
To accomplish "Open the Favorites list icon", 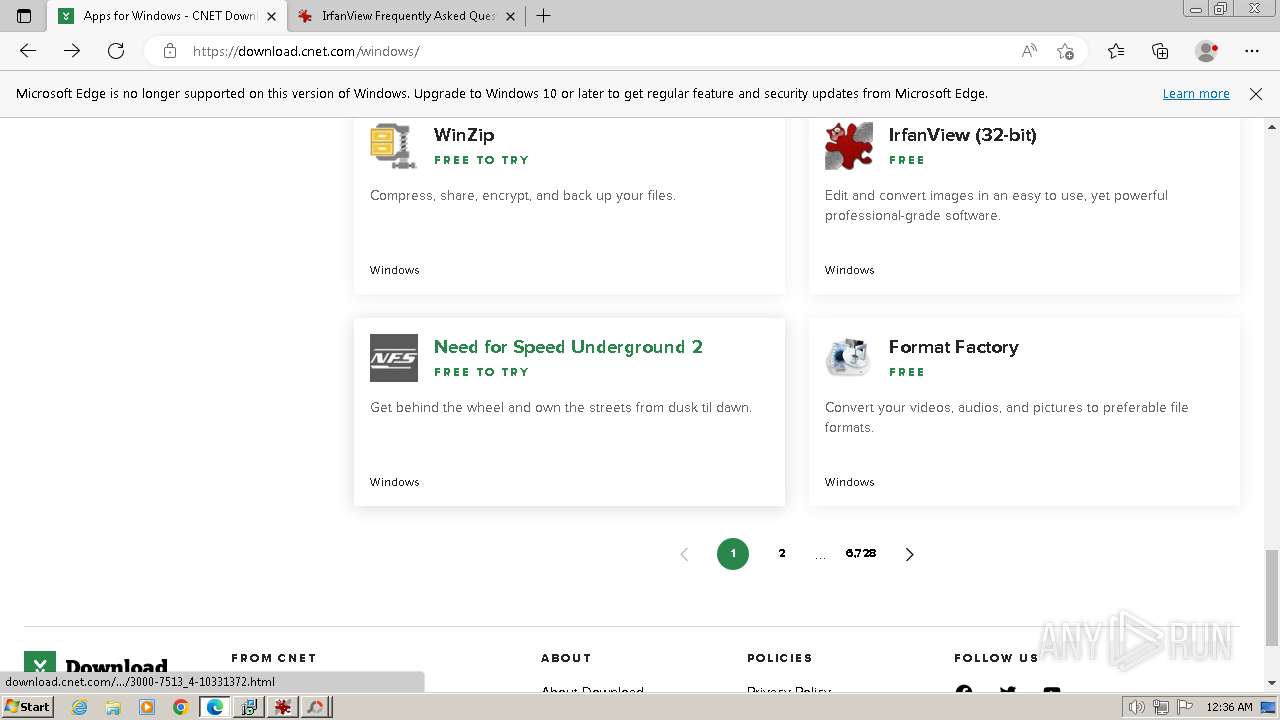I will tap(1116, 51).
